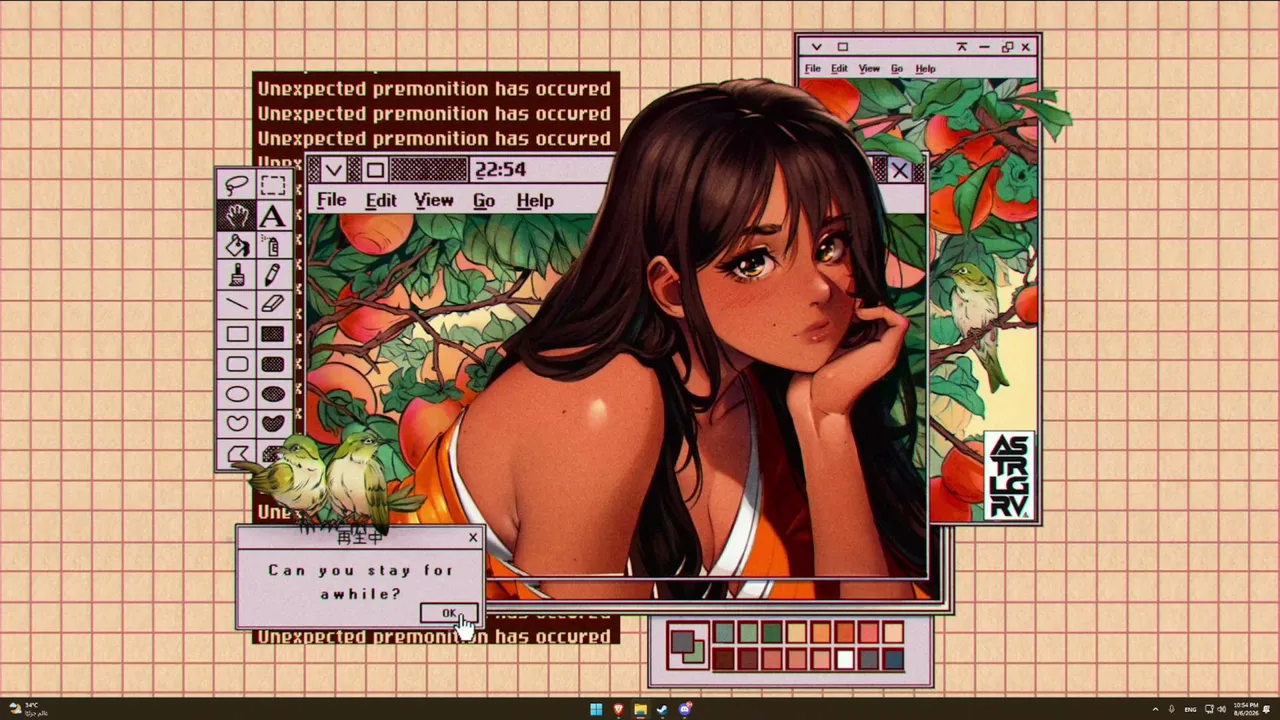
Task: Launch Brave browser from the taskbar
Action: pyautogui.click(x=618, y=710)
